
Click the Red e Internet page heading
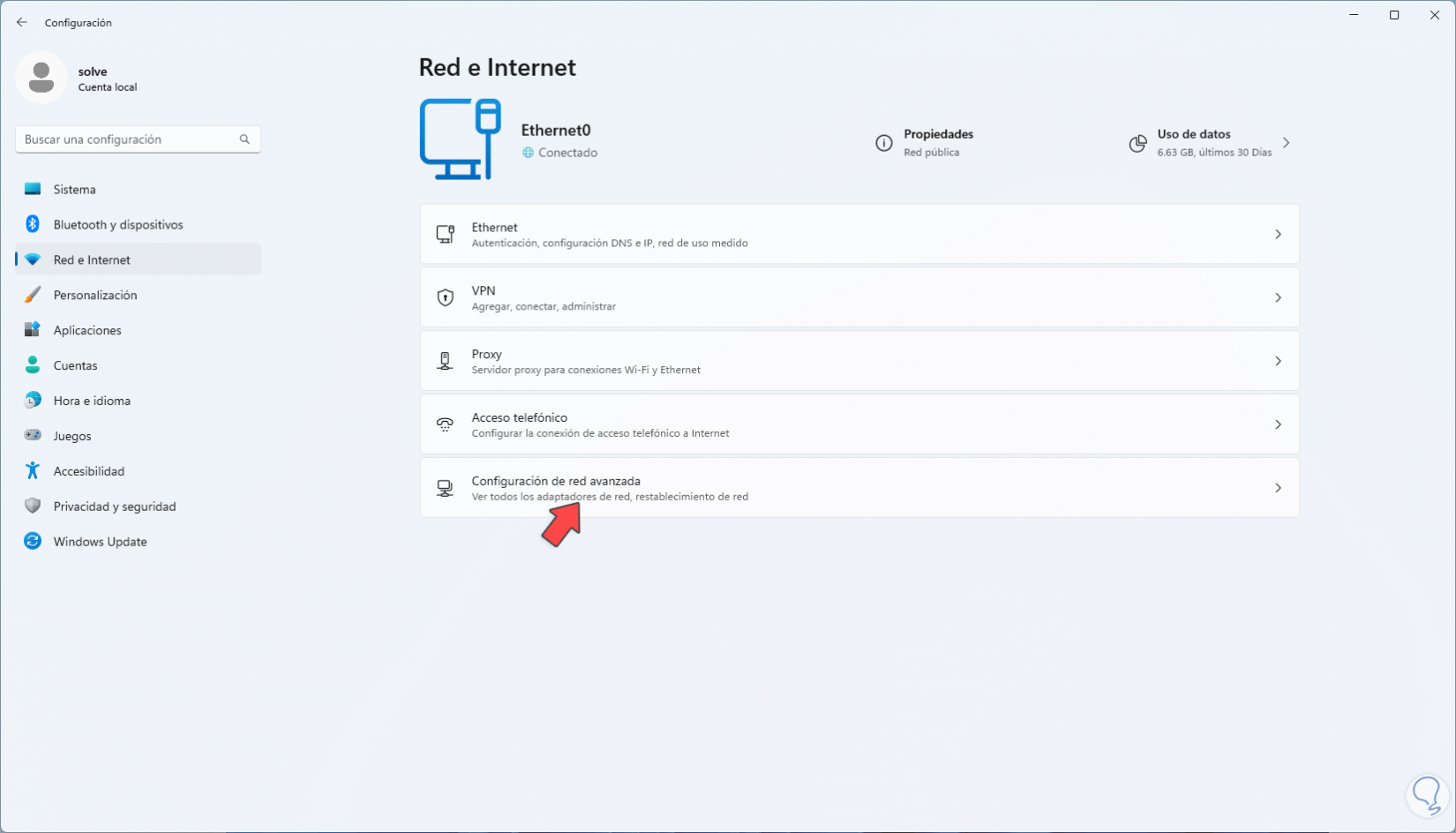coord(498,67)
